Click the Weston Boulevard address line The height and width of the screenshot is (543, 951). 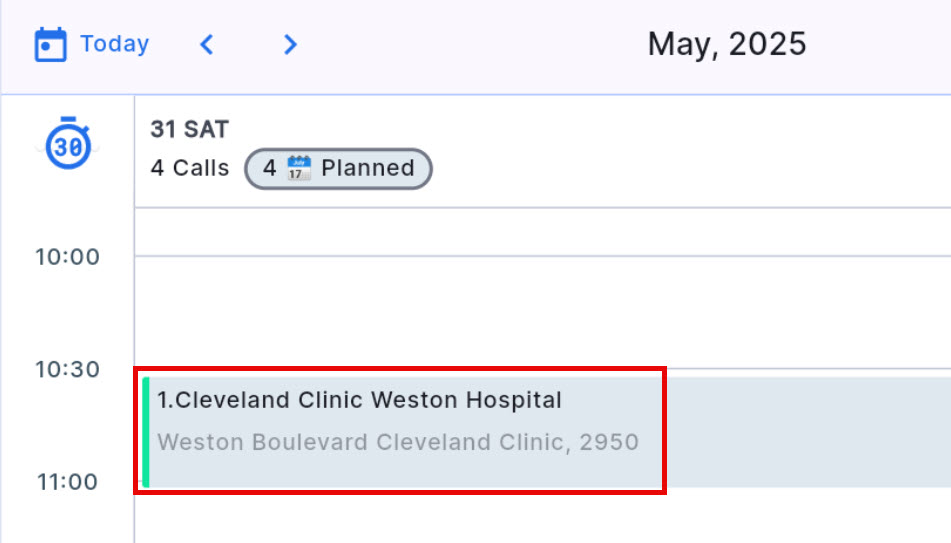click(398, 442)
